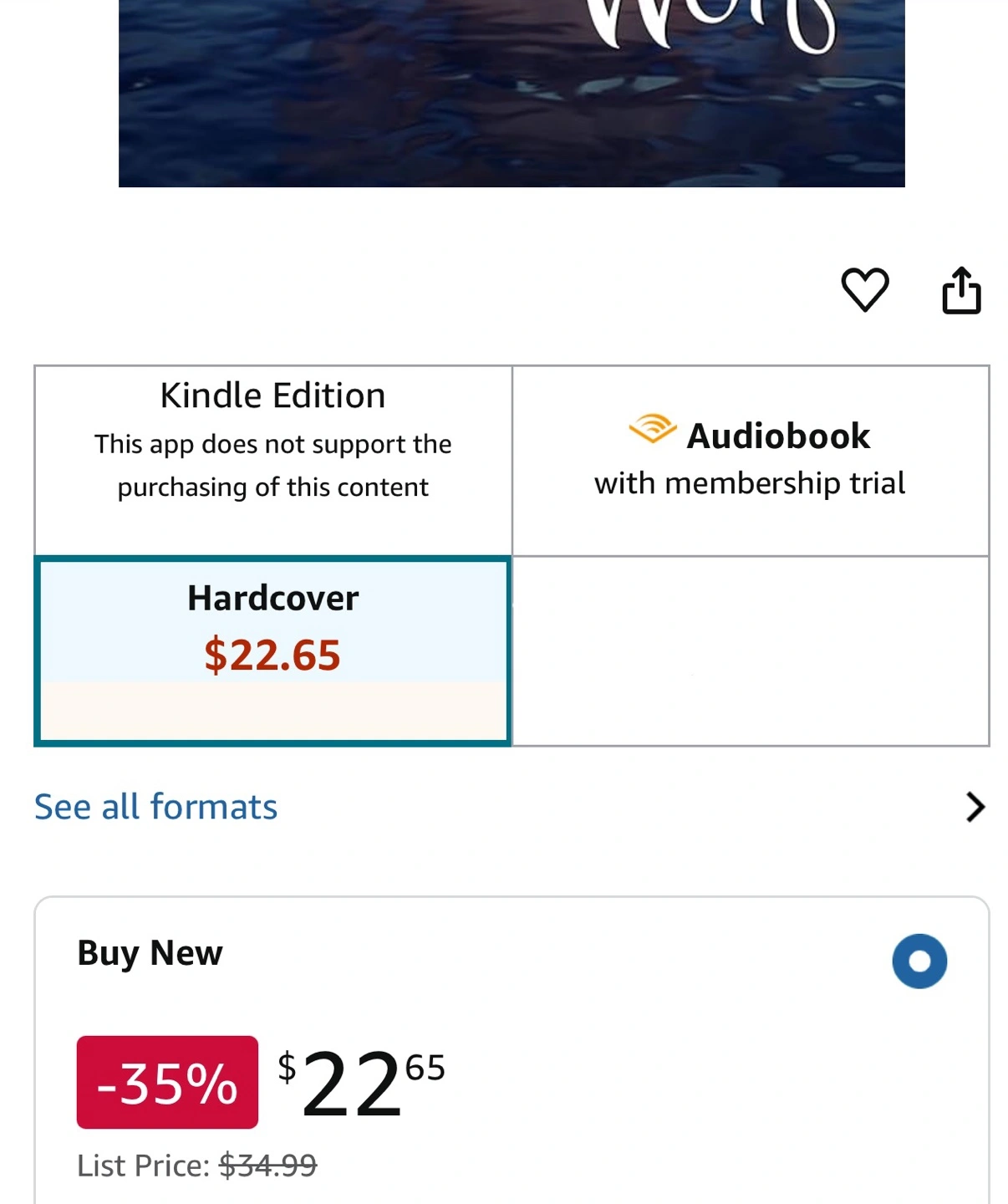Tap the 'with membership trial' text
Viewport: 1008px width, 1204px height.
coord(750,483)
